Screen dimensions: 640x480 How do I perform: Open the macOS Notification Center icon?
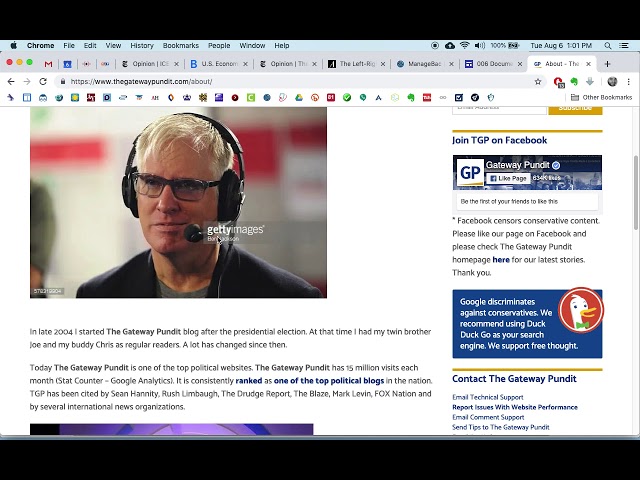tap(624, 46)
